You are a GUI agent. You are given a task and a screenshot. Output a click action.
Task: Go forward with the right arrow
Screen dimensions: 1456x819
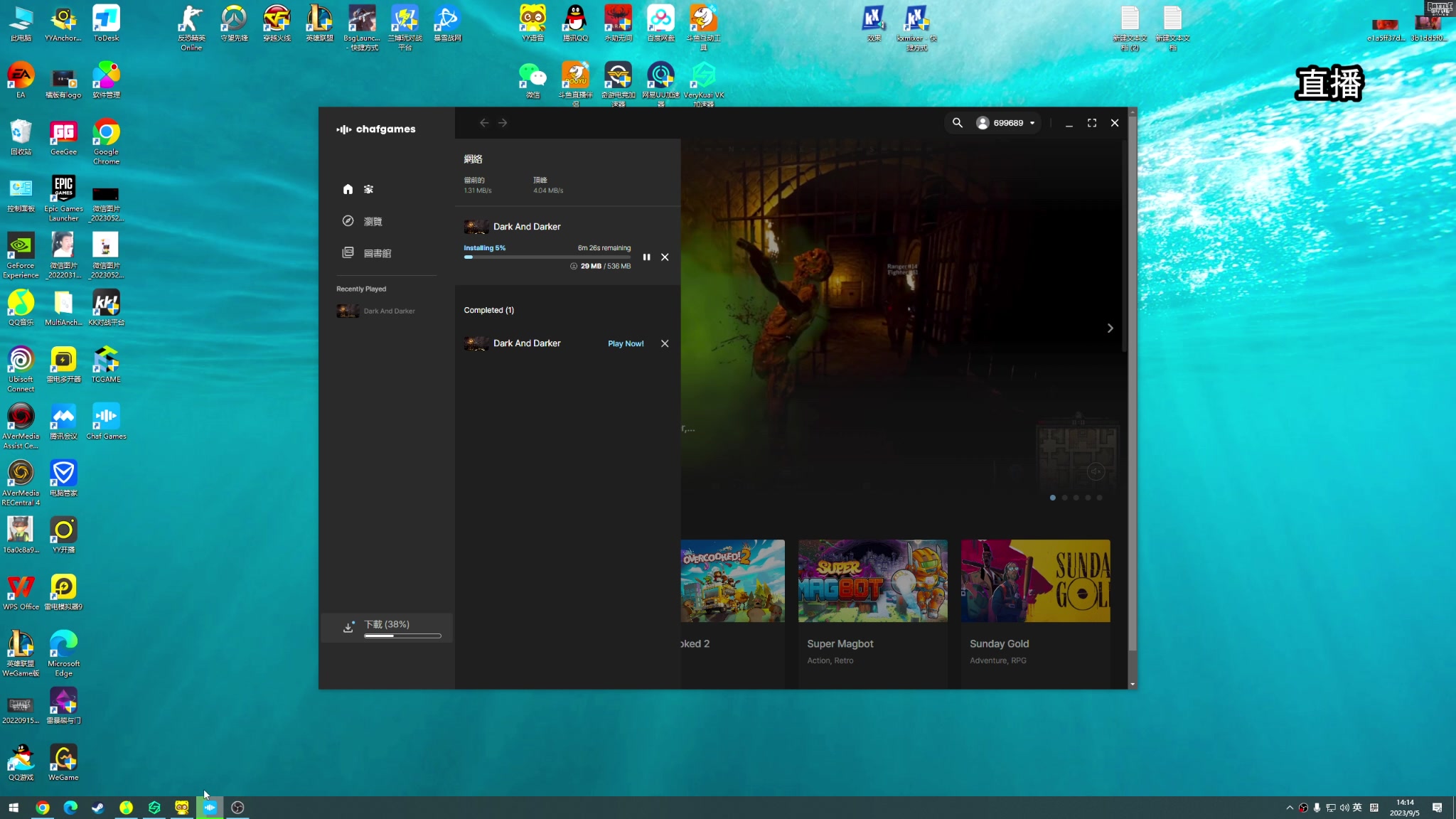pyautogui.click(x=503, y=123)
